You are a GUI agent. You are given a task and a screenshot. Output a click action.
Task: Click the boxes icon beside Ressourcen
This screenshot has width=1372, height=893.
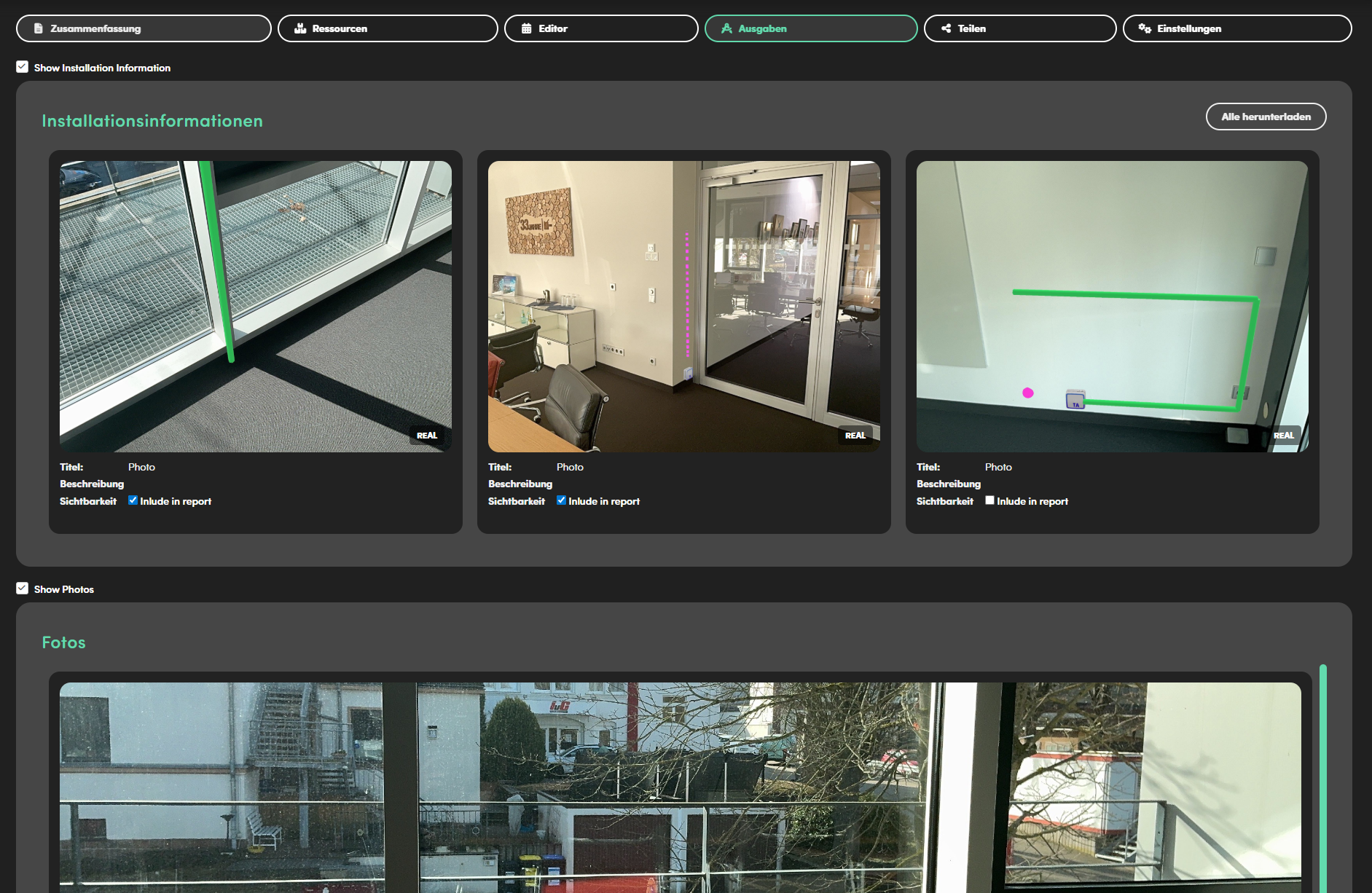pyautogui.click(x=300, y=28)
